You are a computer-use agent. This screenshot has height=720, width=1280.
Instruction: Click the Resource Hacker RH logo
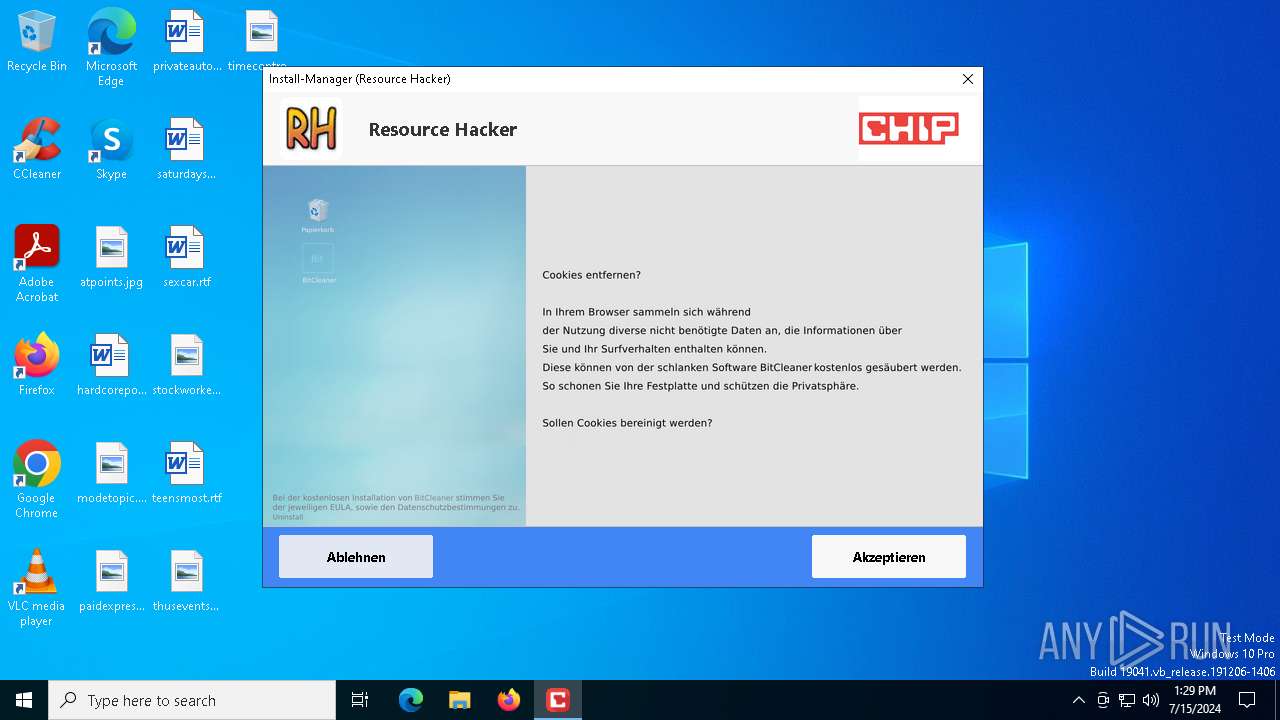(311, 129)
